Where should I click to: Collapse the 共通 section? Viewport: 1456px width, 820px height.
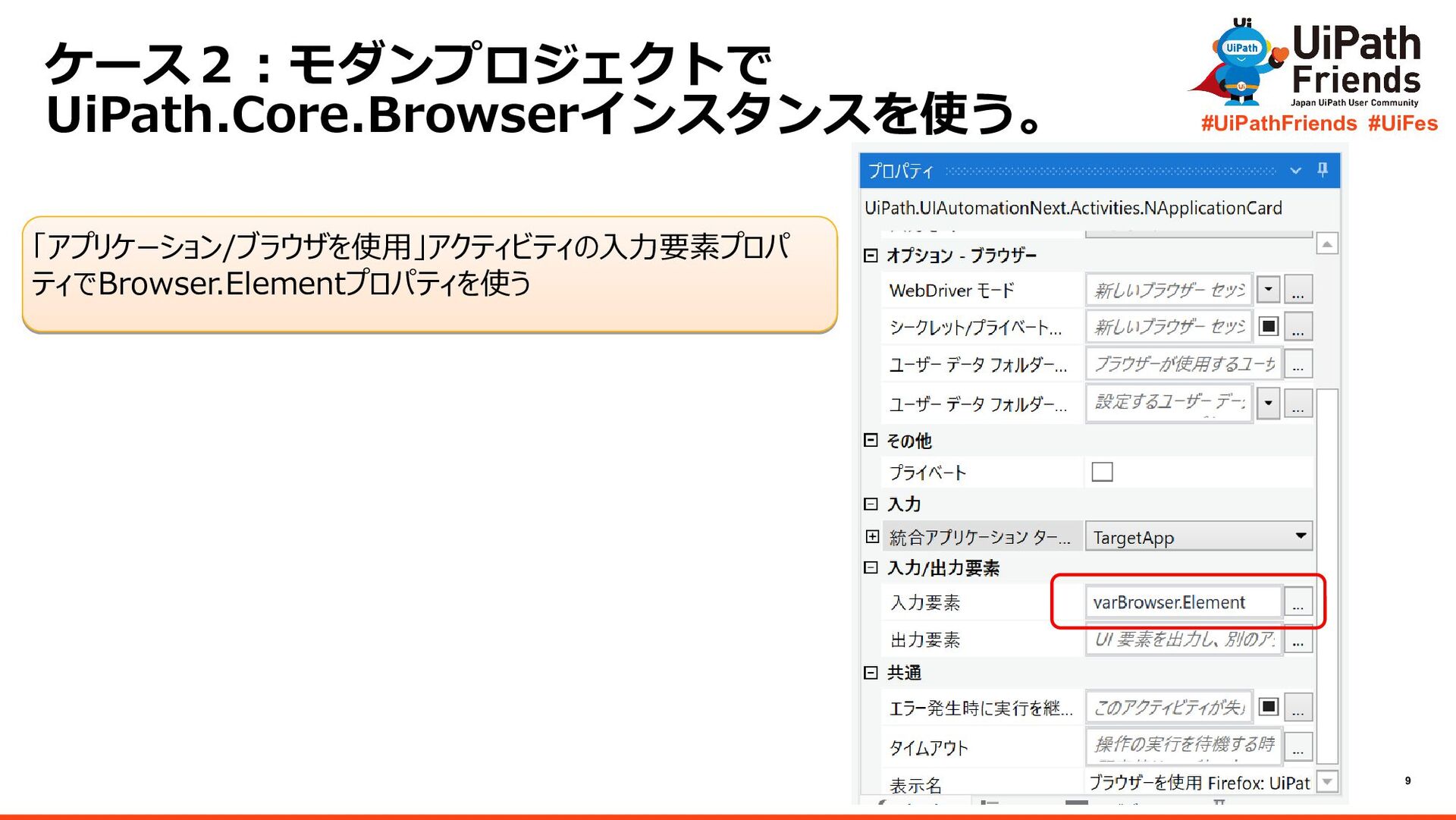pyautogui.click(x=871, y=672)
